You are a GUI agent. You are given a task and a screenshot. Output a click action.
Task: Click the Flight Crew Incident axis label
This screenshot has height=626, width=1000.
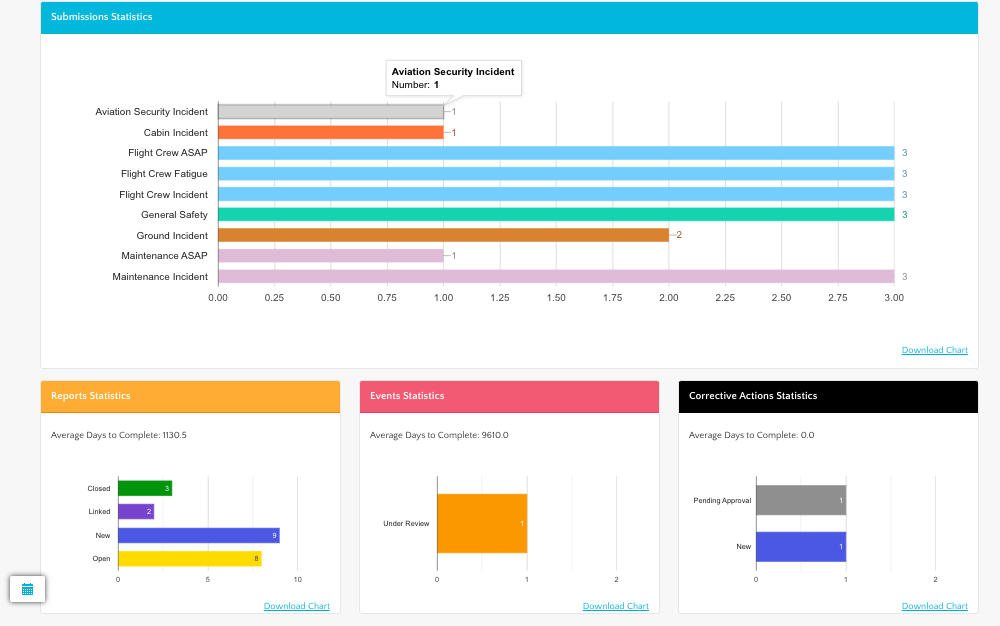pos(163,194)
